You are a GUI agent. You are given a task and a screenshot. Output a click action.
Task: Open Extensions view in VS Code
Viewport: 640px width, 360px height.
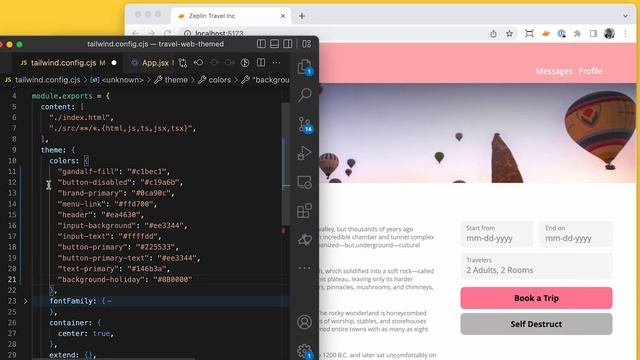[304, 211]
